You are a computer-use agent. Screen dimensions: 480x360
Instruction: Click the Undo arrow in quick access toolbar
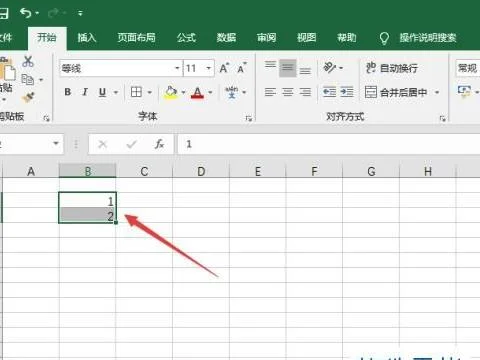coord(26,13)
